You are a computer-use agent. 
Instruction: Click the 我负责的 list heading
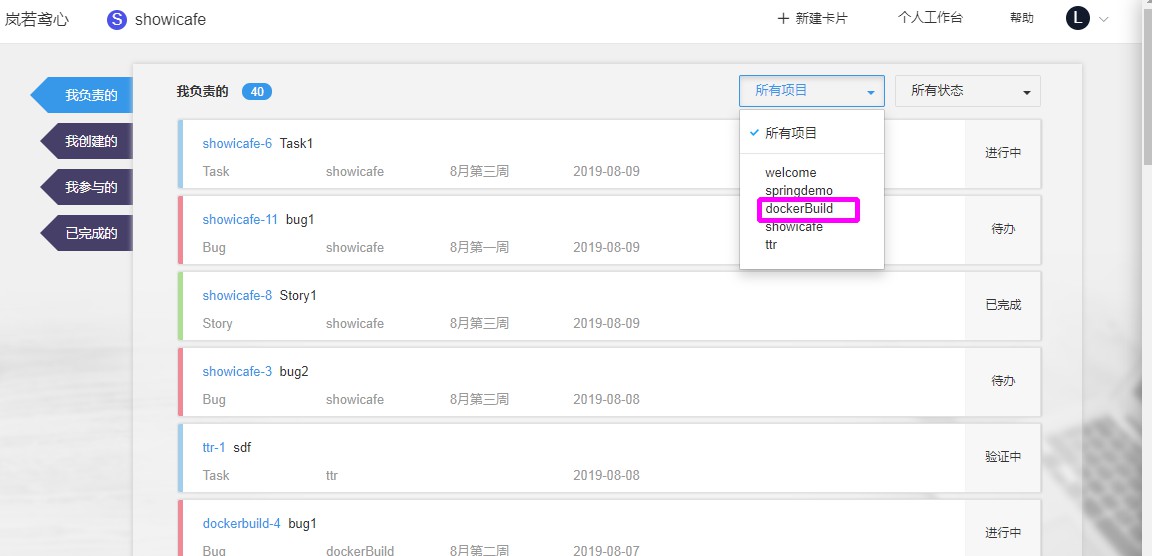tap(203, 92)
